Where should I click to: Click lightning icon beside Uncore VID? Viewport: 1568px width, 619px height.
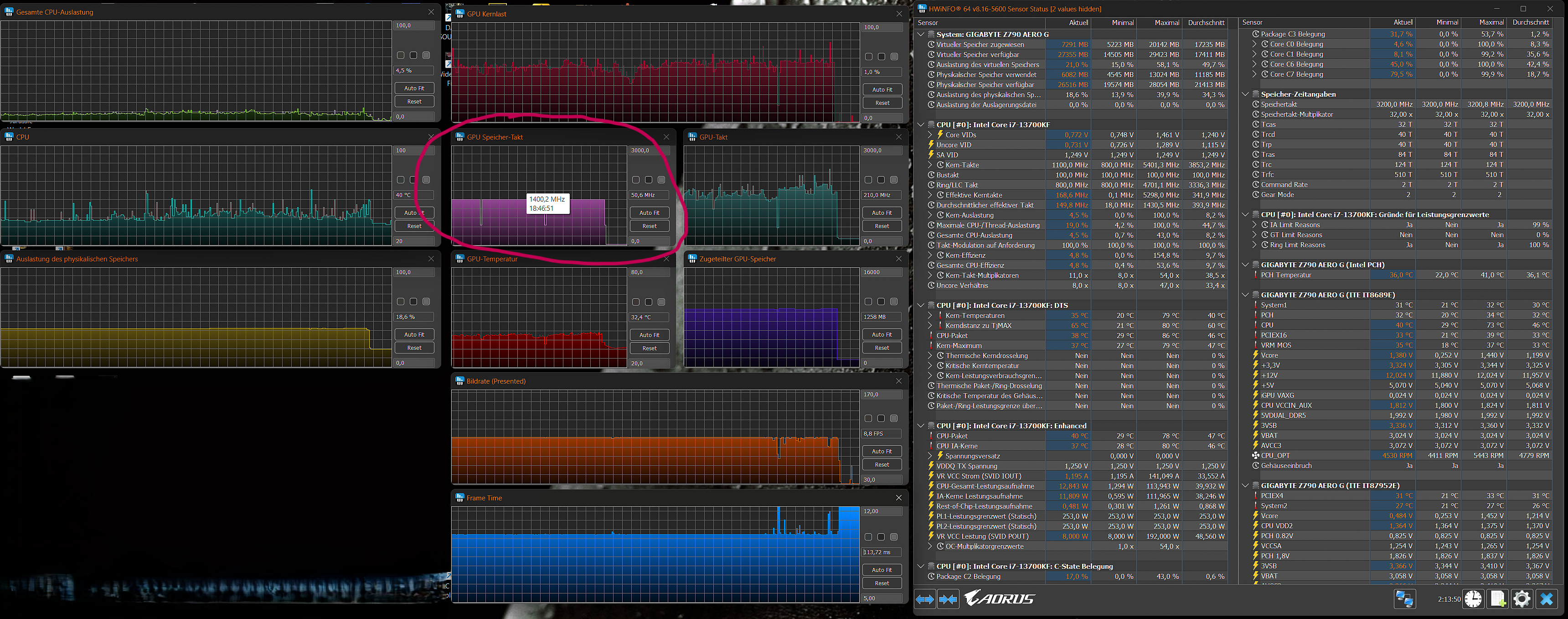931,145
